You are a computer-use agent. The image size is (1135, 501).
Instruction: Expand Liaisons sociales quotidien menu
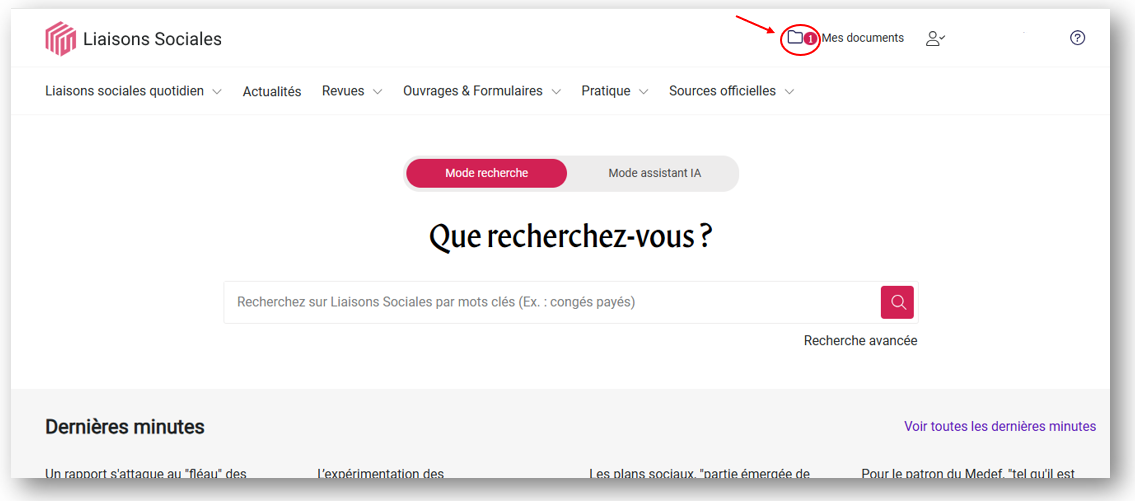(133, 91)
